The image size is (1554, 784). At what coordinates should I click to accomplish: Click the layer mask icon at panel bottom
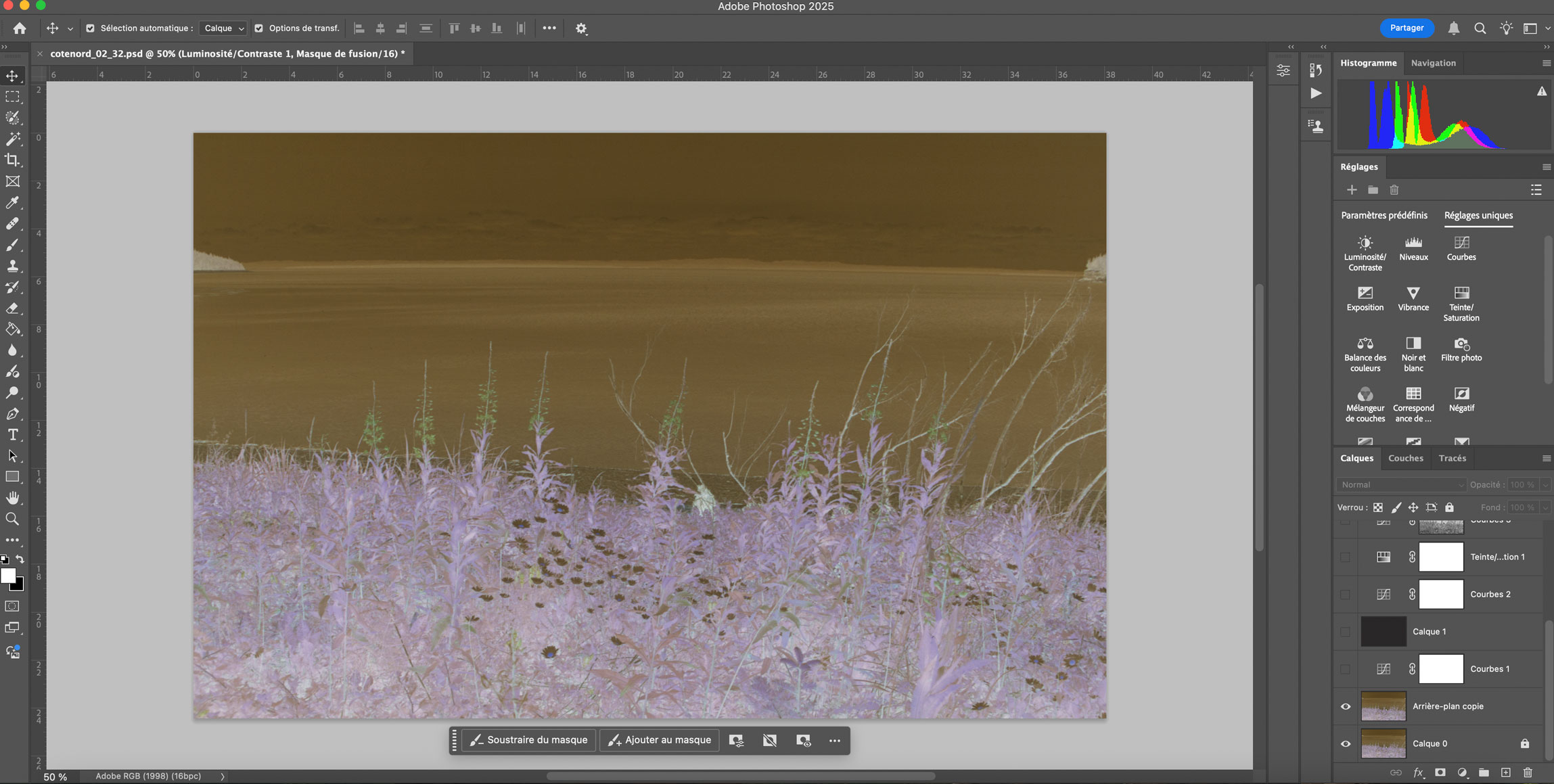[1440, 773]
